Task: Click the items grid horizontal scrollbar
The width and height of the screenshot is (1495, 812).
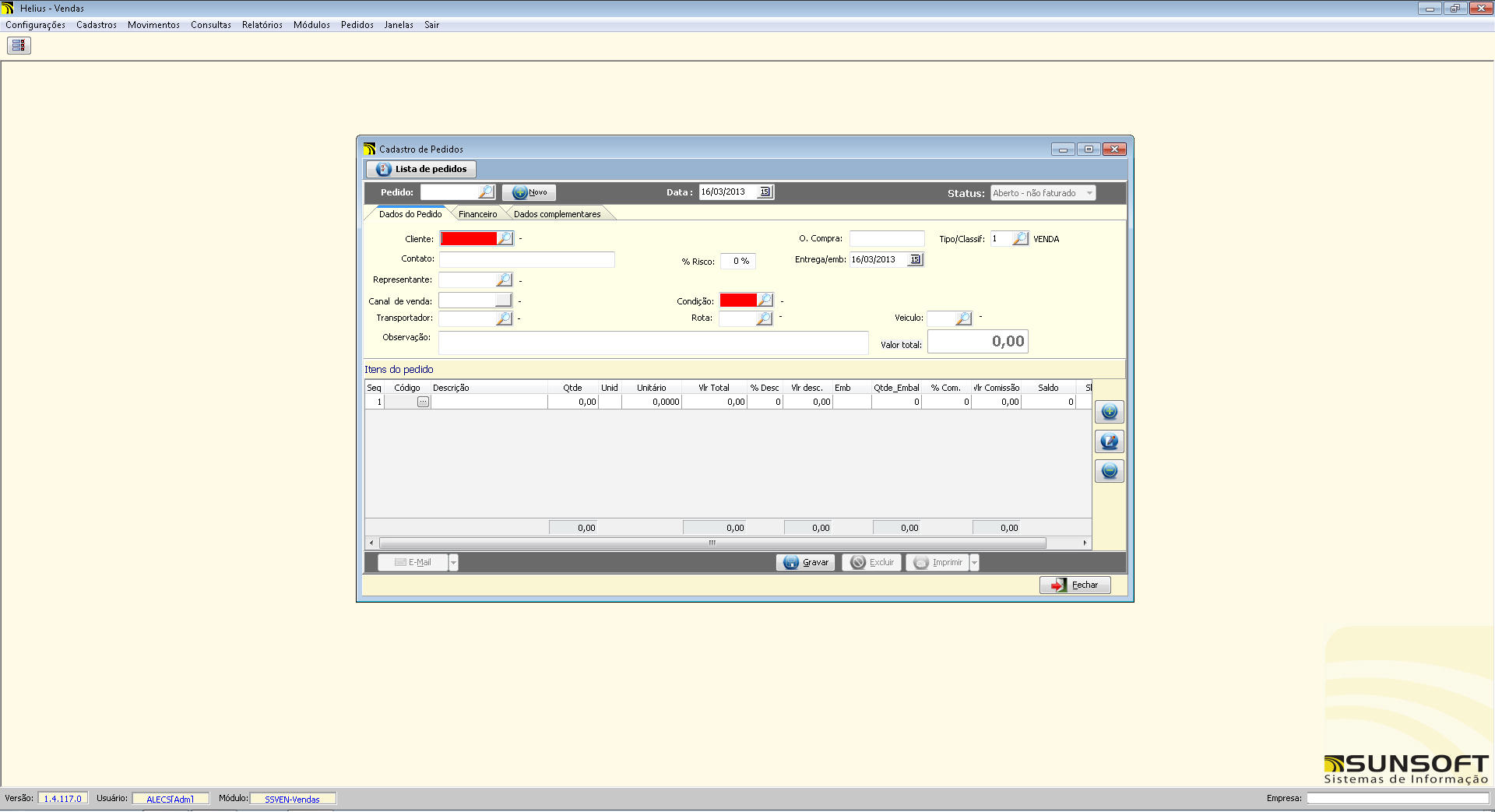Action: 712,543
